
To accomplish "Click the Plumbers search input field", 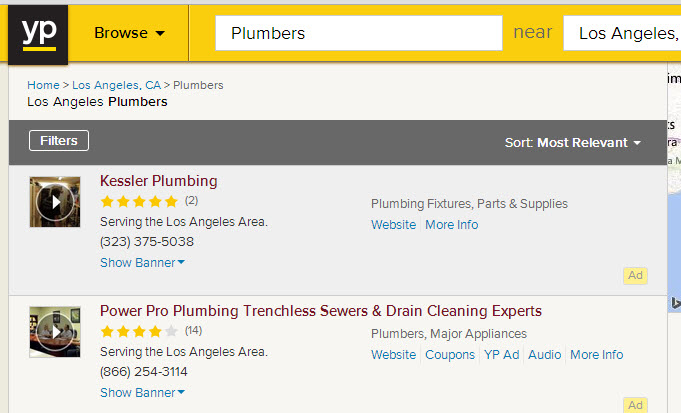I will [359, 33].
